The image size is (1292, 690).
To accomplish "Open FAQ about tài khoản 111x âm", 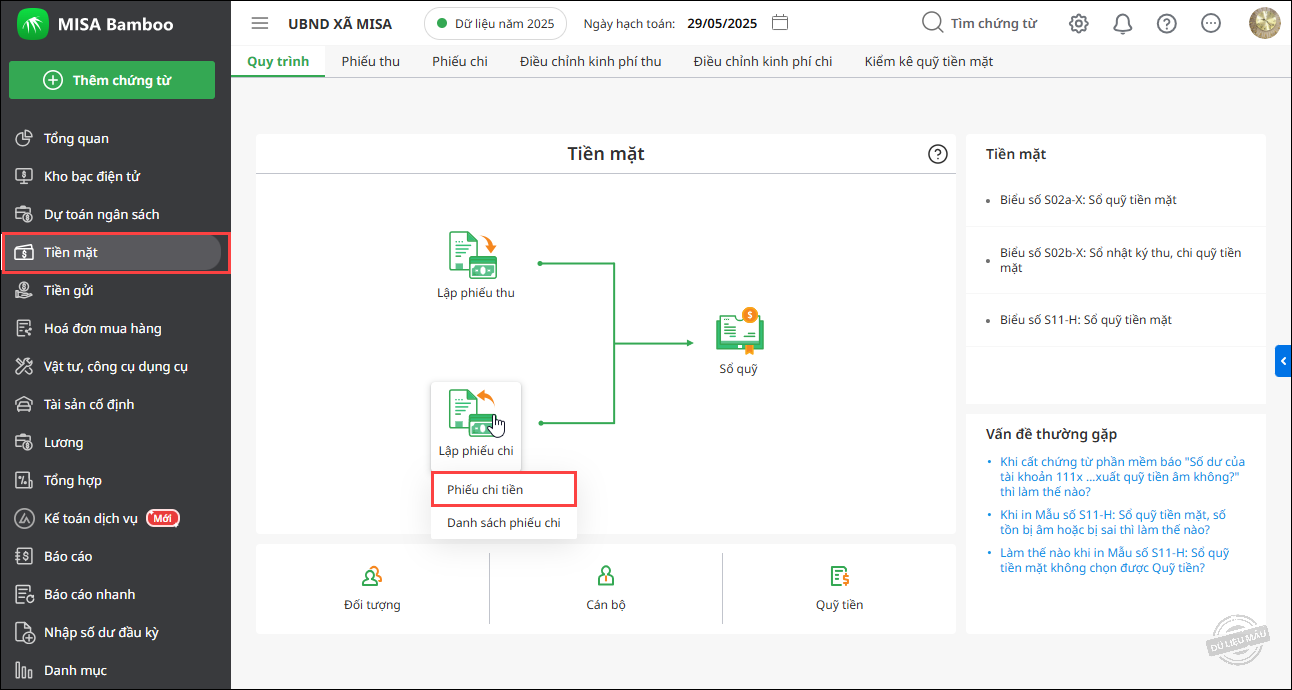I will [1122, 477].
